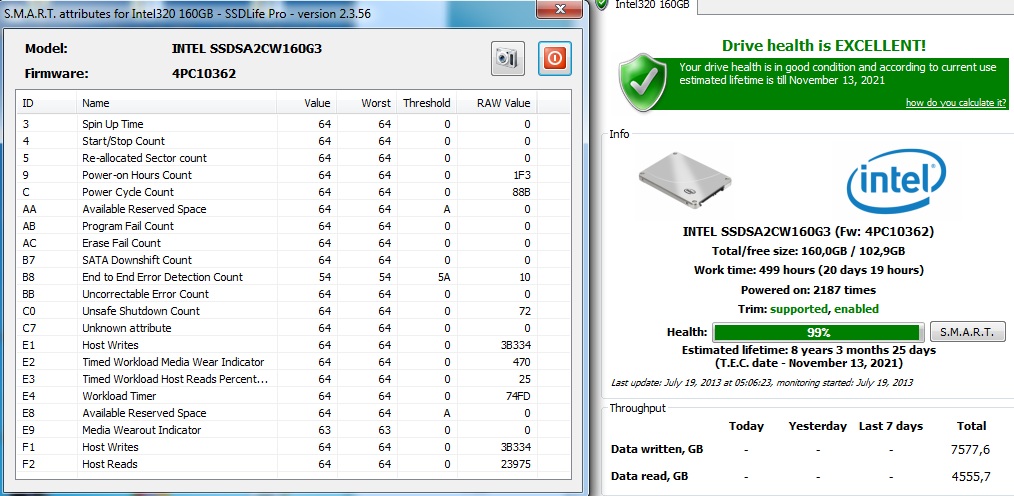Viewport: 1014px width, 496px height.
Task: Sort by the Threshold column header
Action: click(x=426, y=103)
